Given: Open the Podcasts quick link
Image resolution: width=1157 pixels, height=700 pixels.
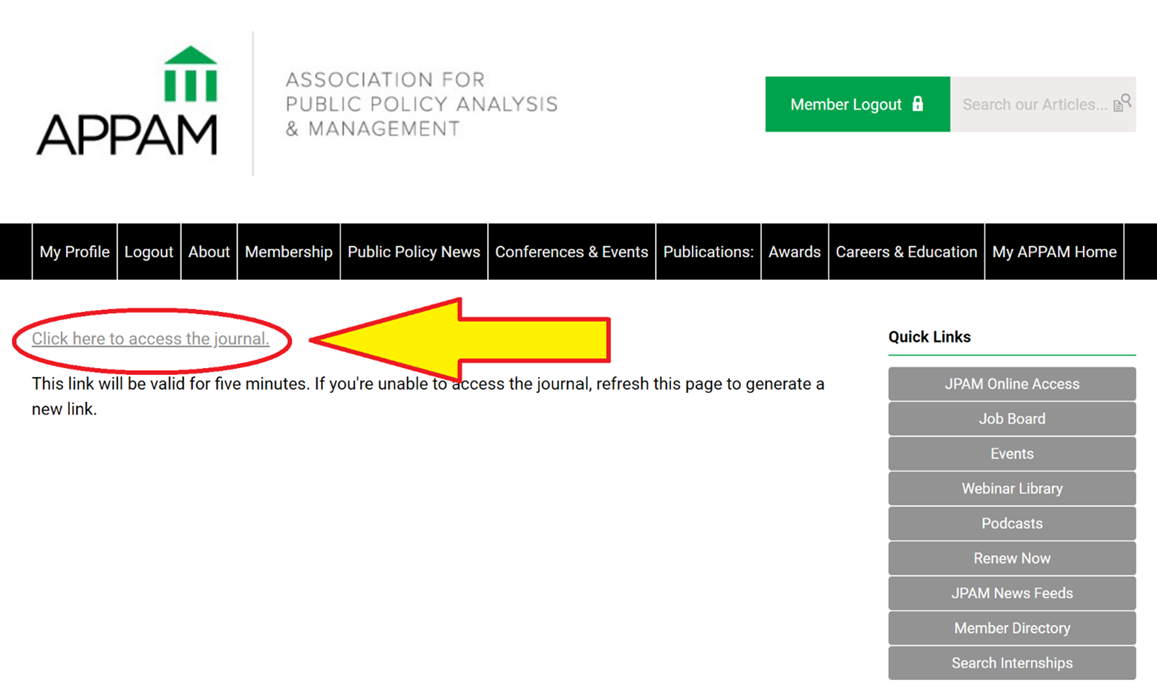Looking at the screenshot, I should [x=1012, y=523].
